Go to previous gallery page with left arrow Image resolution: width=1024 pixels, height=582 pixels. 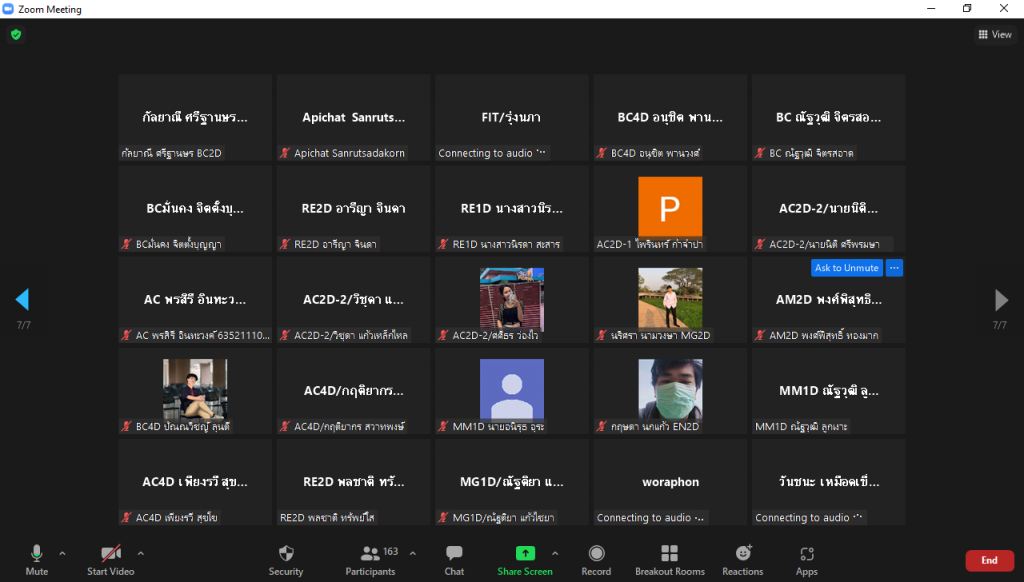tap(22, 299)
